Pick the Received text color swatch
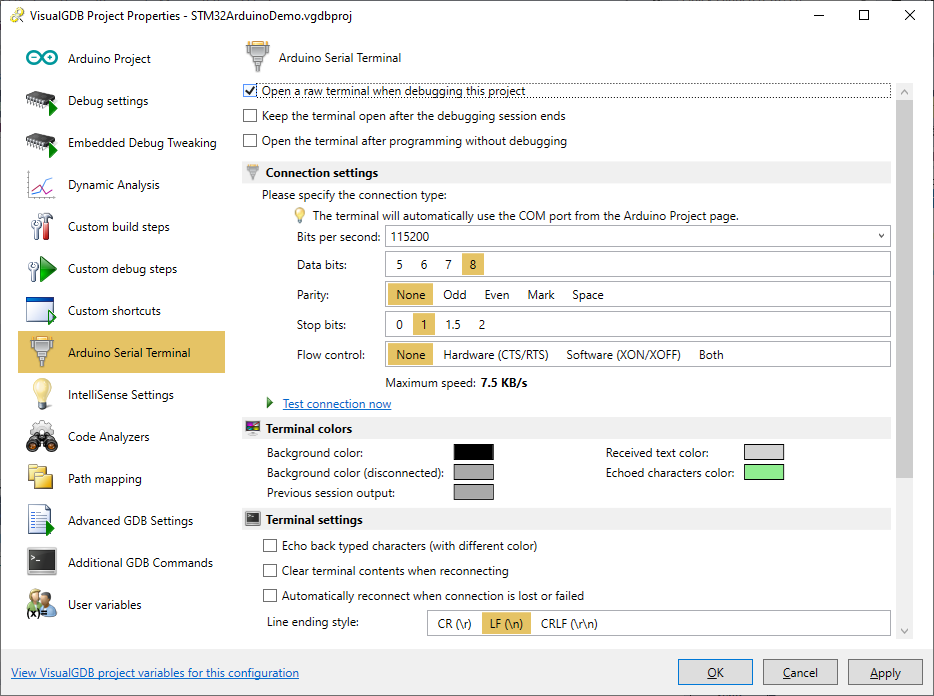The width and height of the screenshot is (934, 696). pyautogui.click(x=764, y=452)
